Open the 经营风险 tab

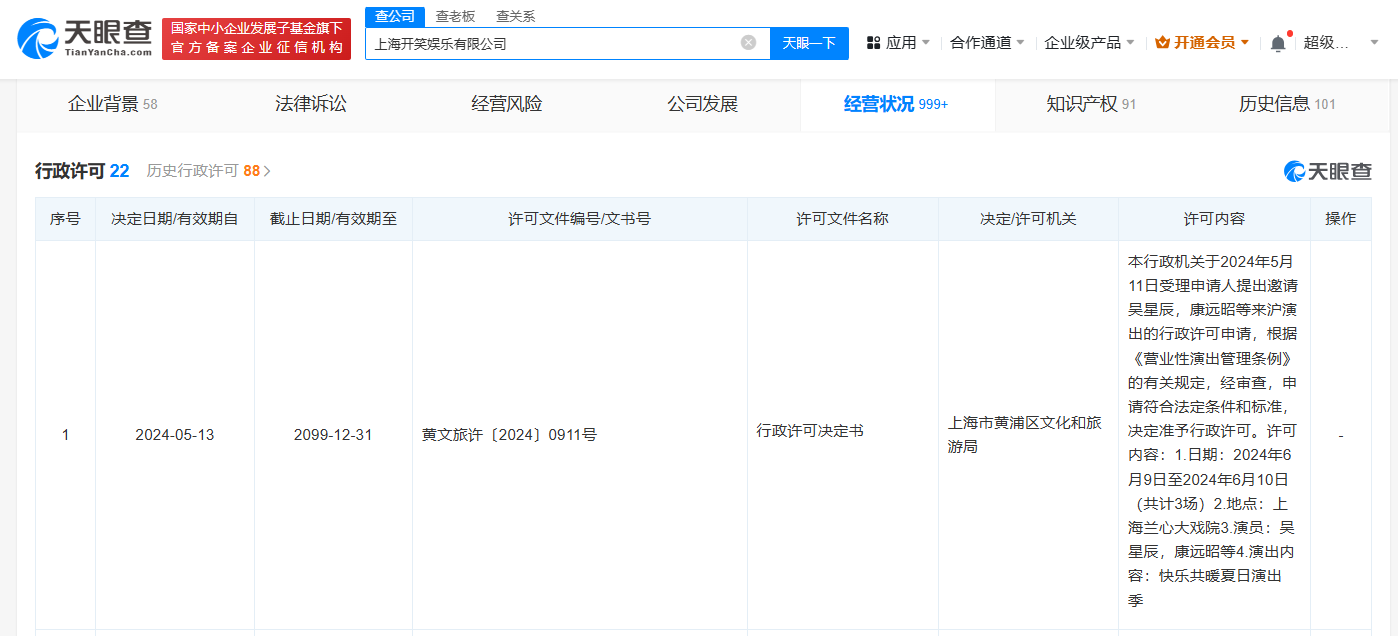(x=507, y=104)
